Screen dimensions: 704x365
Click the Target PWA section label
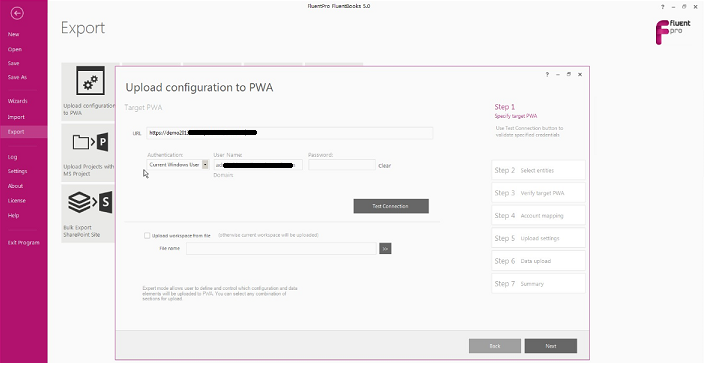pyautogui.click(x=143, y=107)
